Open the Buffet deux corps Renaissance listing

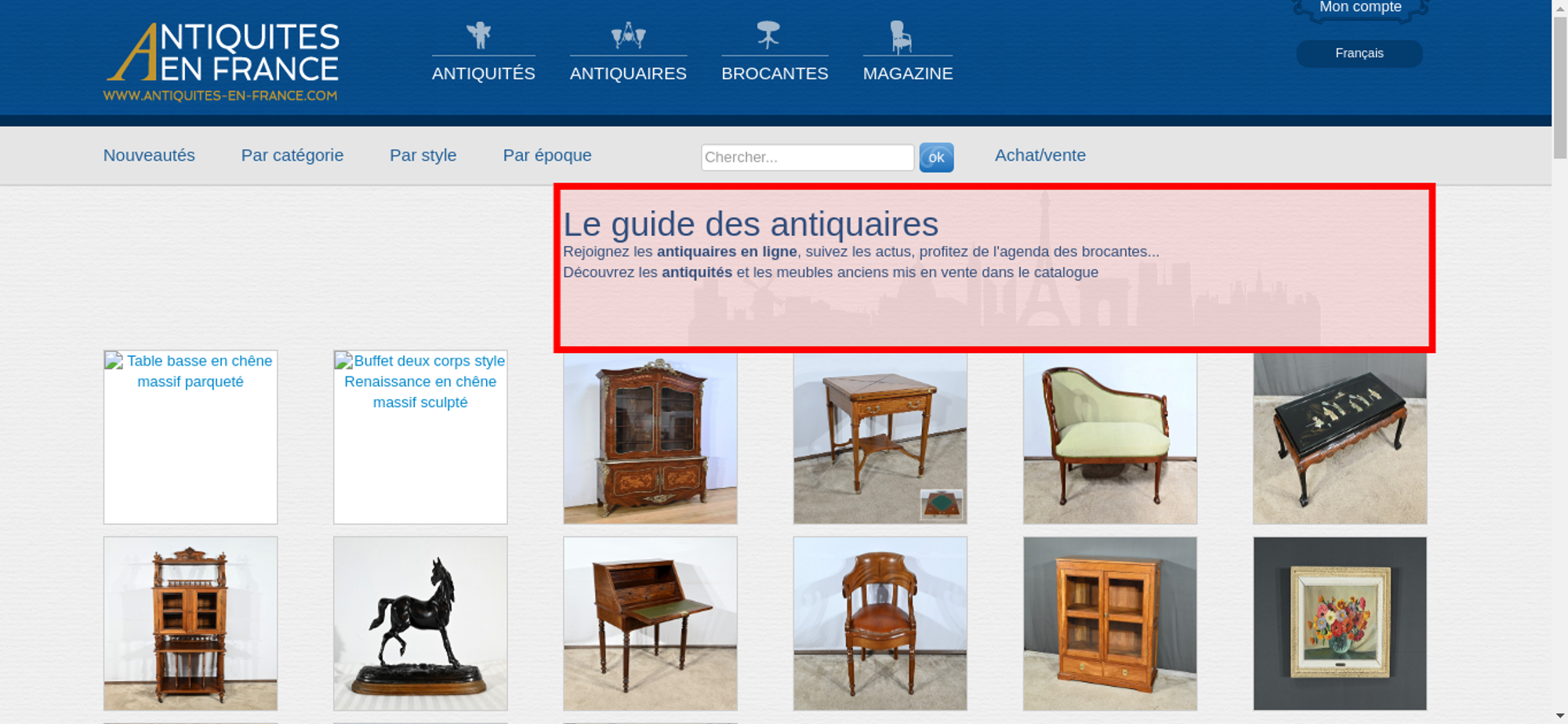[x=420, y=437]
